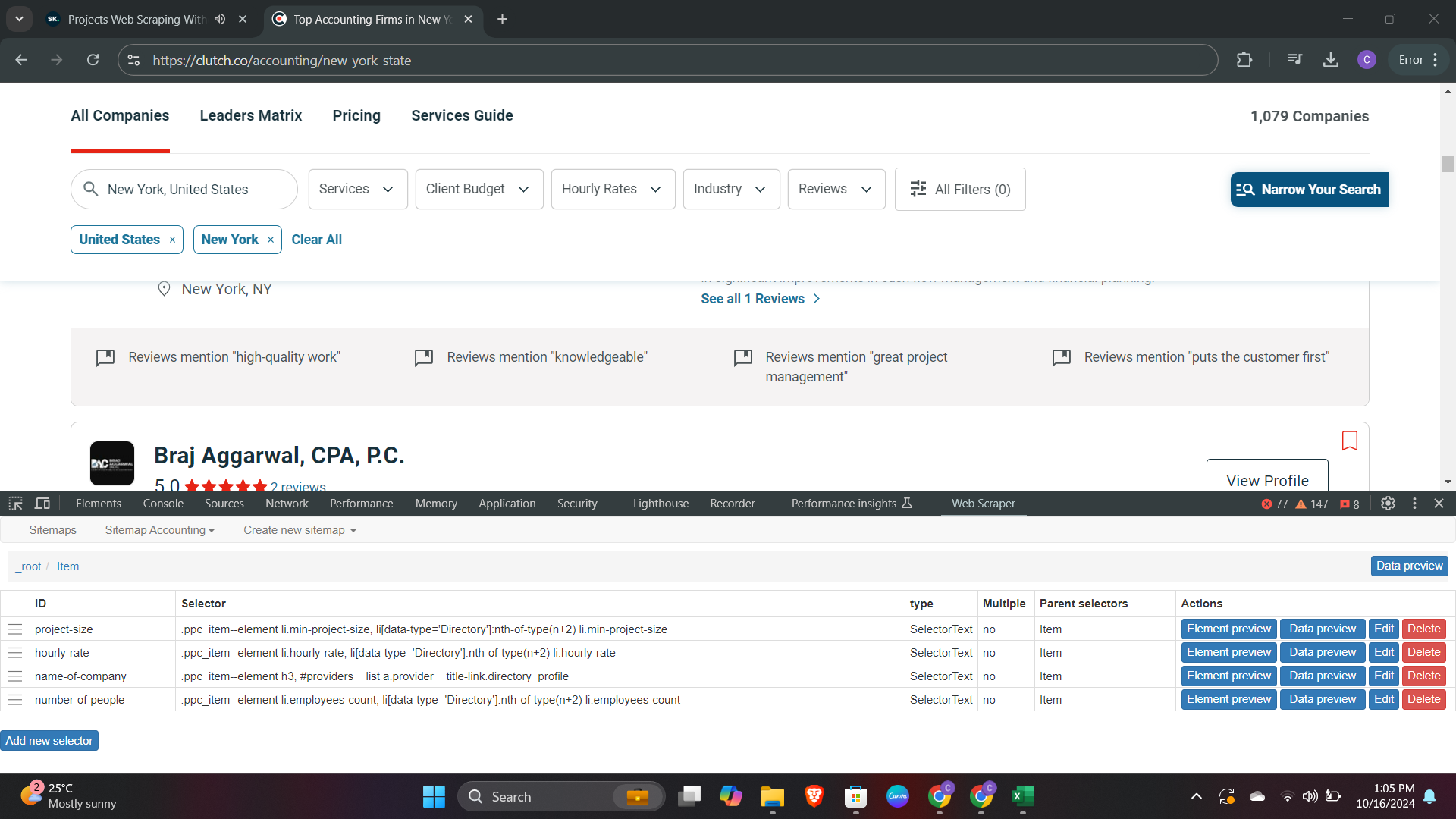Click the 8 issues indicator in DevTools
1456x819 pixels.
(x=1350, y=504)
